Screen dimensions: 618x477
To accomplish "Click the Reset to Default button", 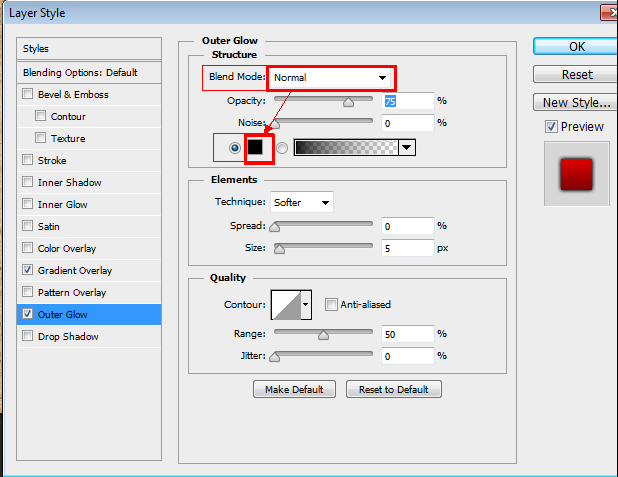I will (x=394, y=389).
